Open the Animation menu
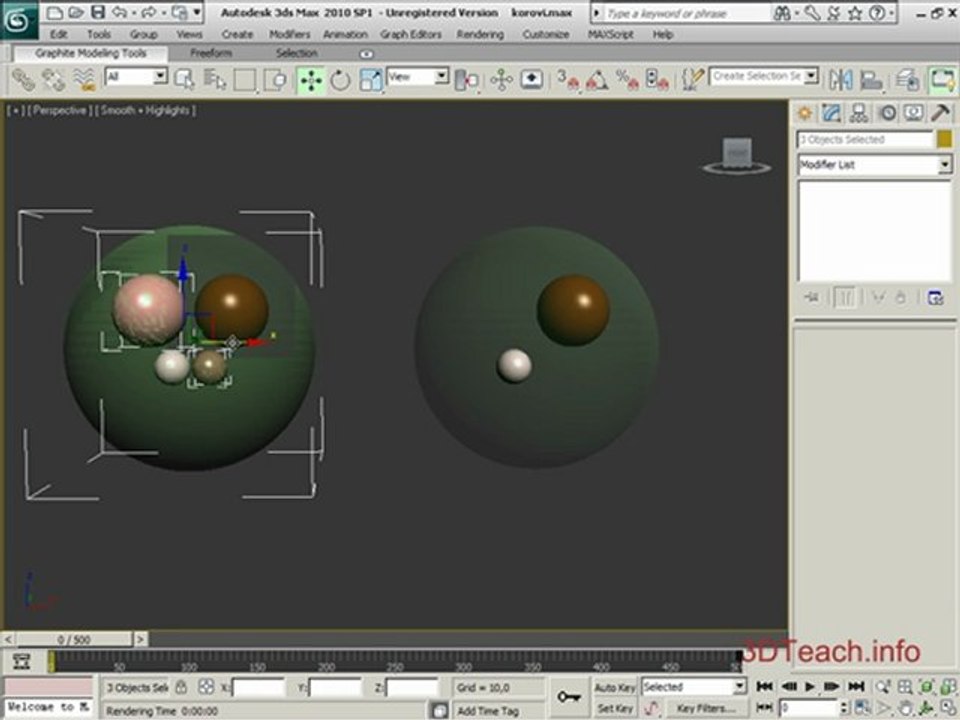 click(x=345, y=34)
